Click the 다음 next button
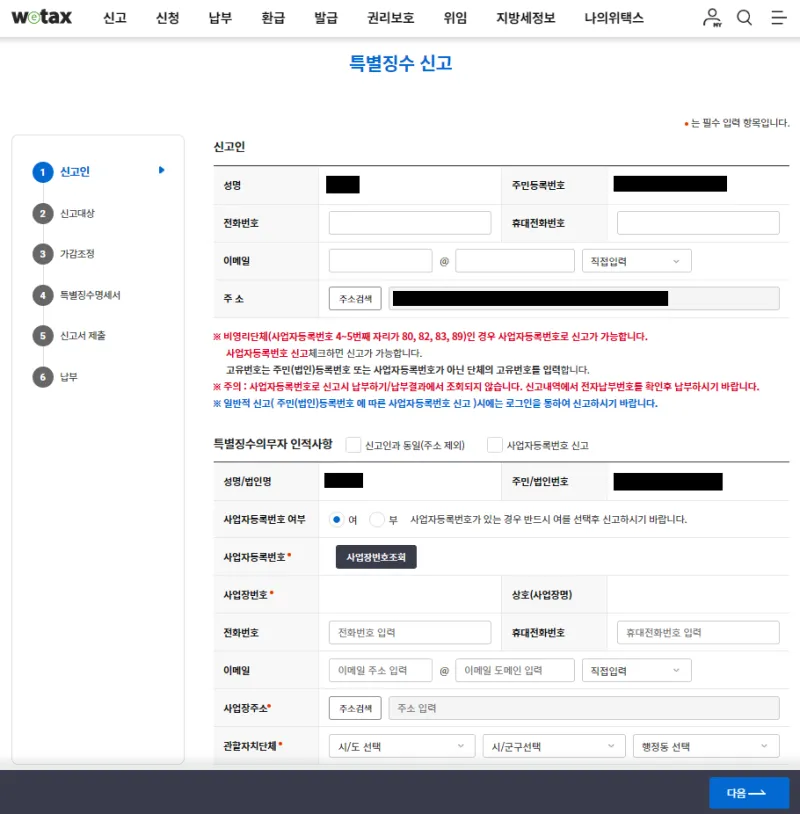 point(749,793)
